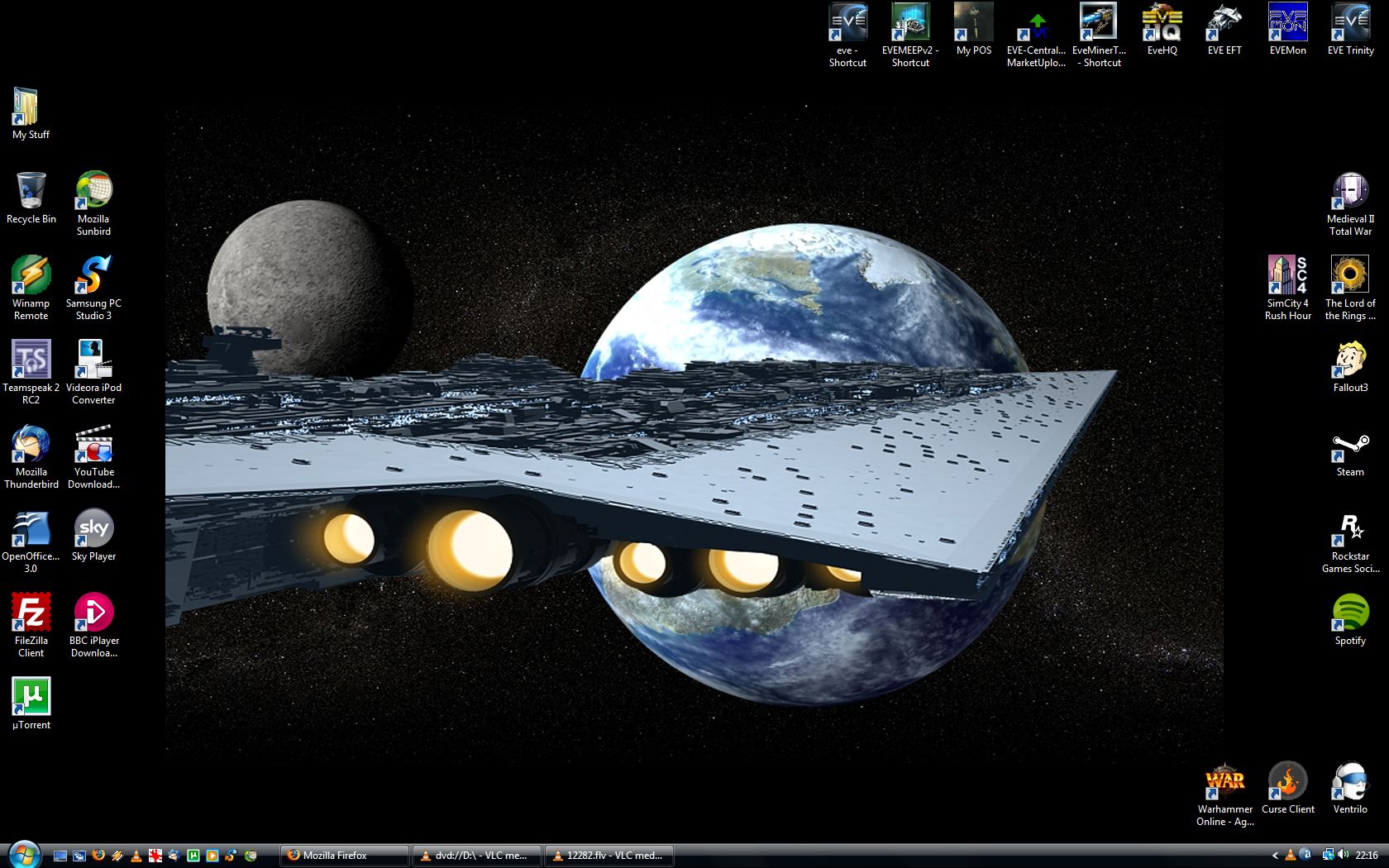1389x868 pixels.
Task: Click the FileZilla Client icon
Action: pyautogui.click(x=31, y=617)
